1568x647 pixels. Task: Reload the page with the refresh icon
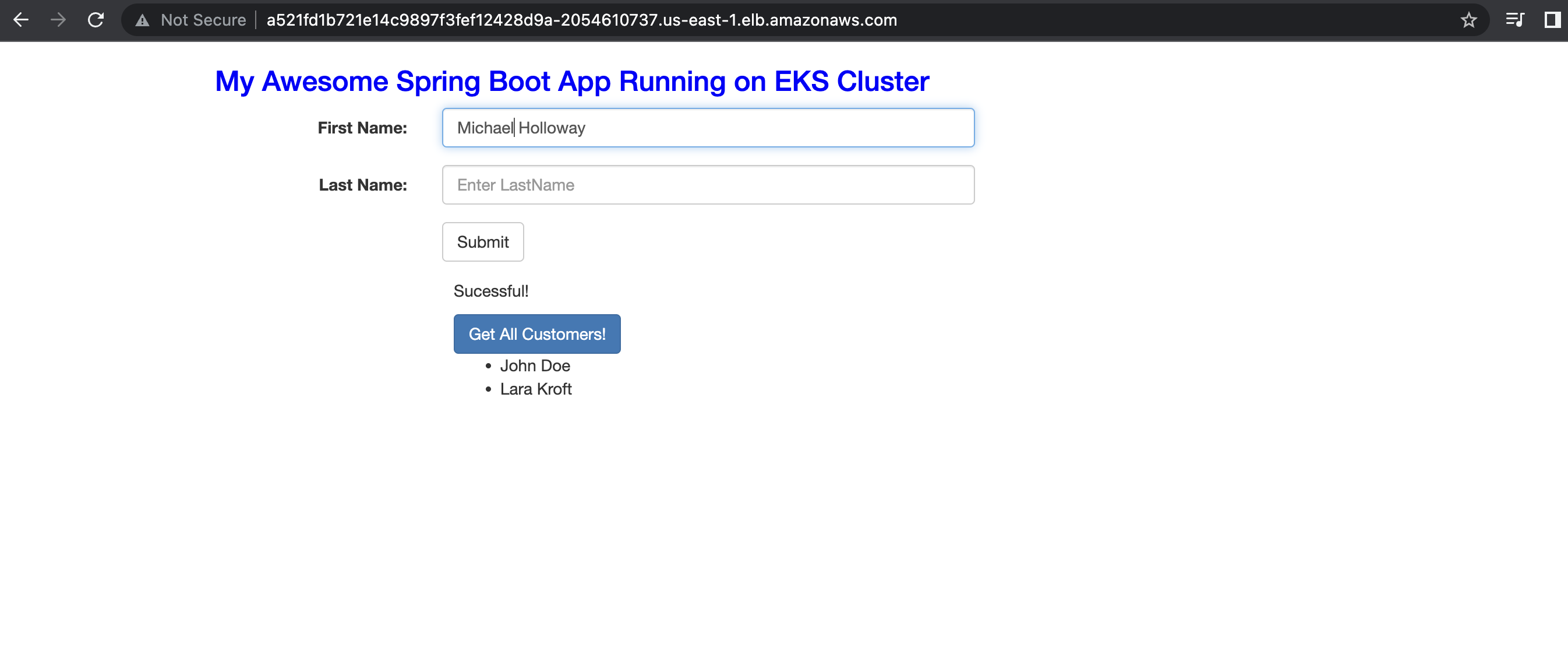pyautogui.click(x=96, y=20)
